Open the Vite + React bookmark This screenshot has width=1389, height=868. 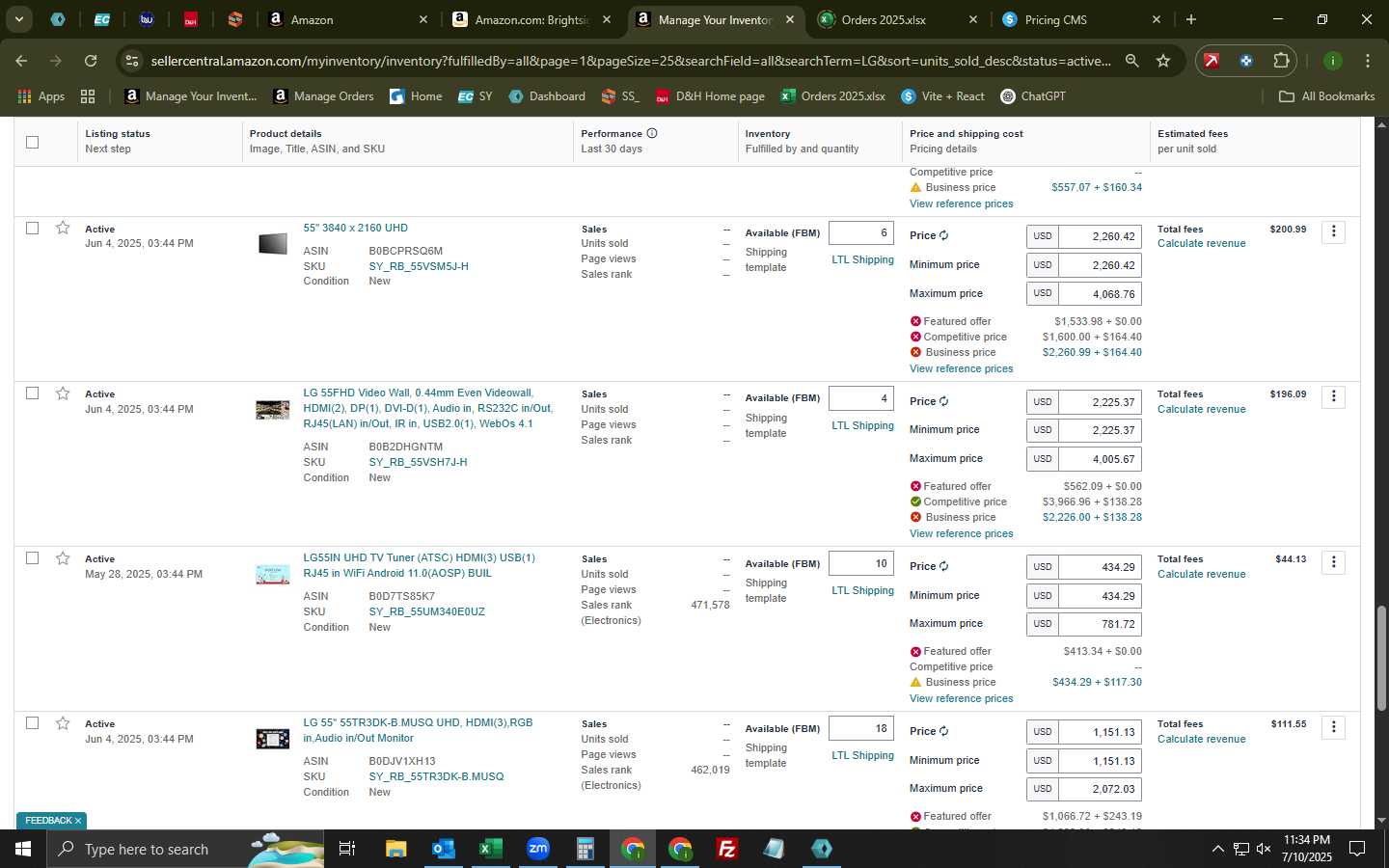pos(942,96)
